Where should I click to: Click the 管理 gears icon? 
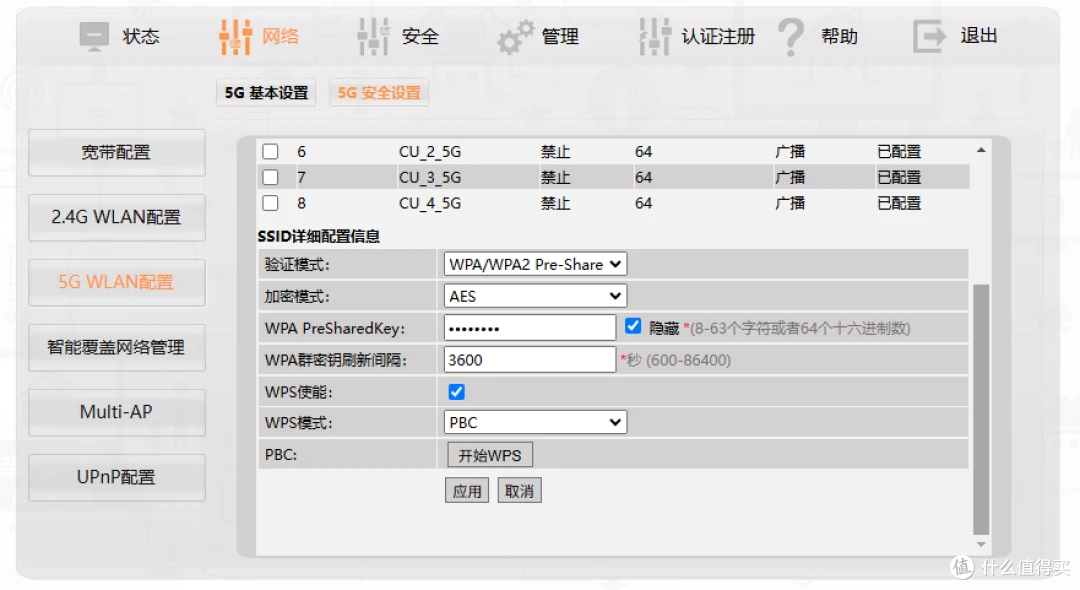pos(515,37)
